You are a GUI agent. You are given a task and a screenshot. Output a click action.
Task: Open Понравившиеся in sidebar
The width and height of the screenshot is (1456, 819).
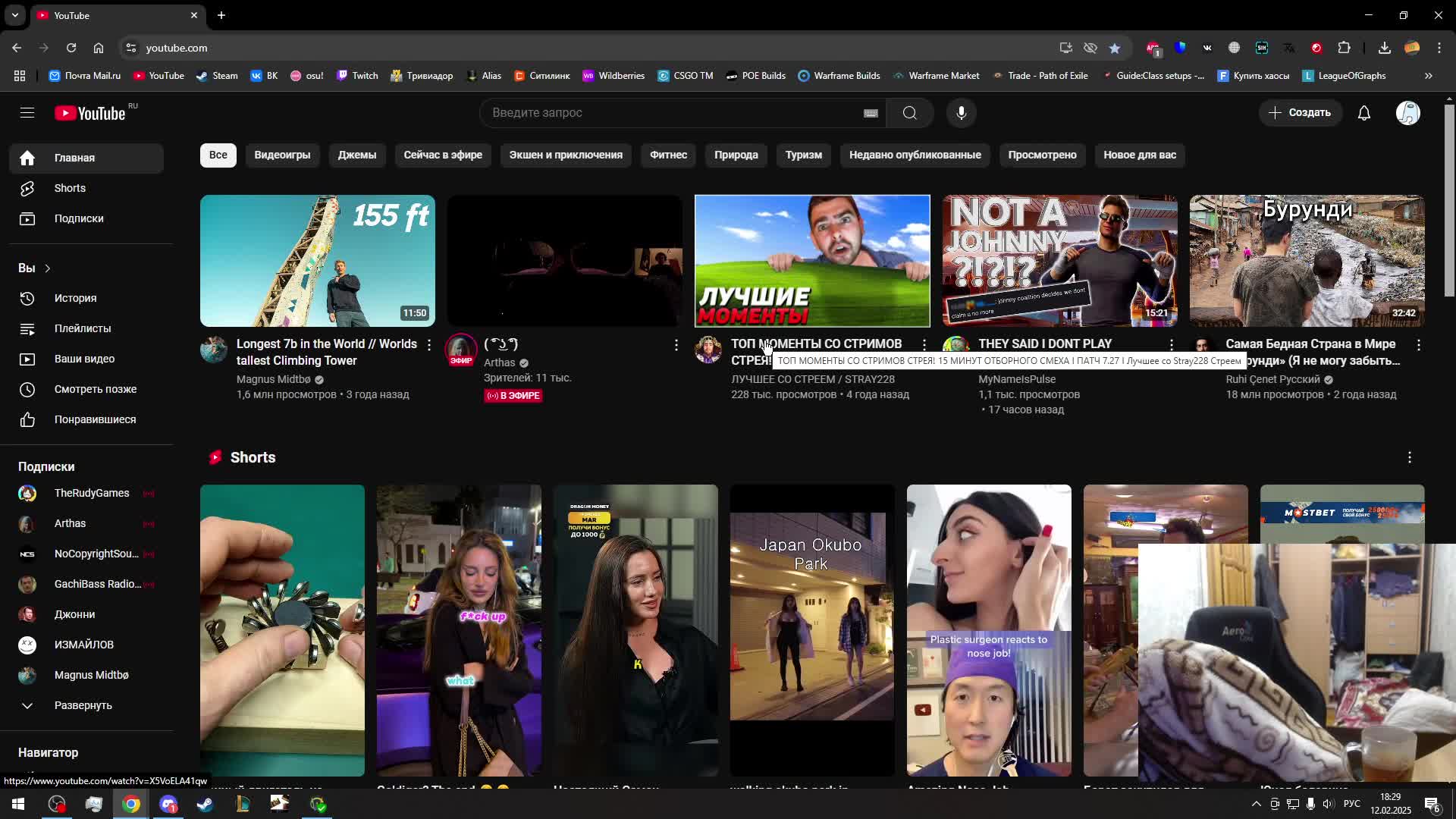(86, 419)
